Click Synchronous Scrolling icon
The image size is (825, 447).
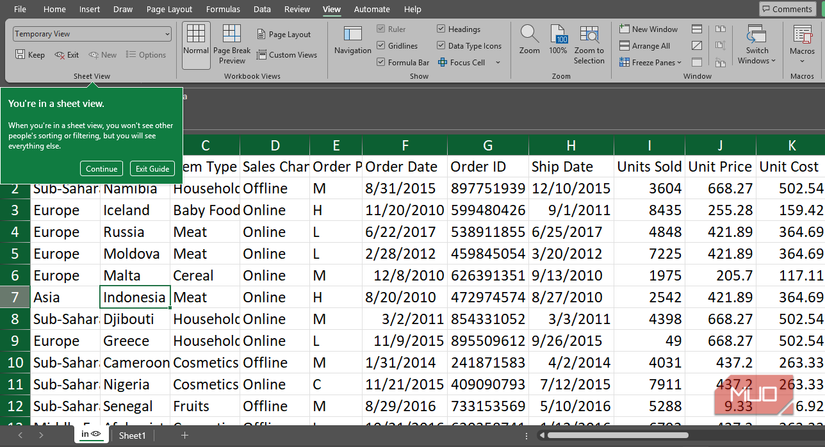tap(720, 46)
